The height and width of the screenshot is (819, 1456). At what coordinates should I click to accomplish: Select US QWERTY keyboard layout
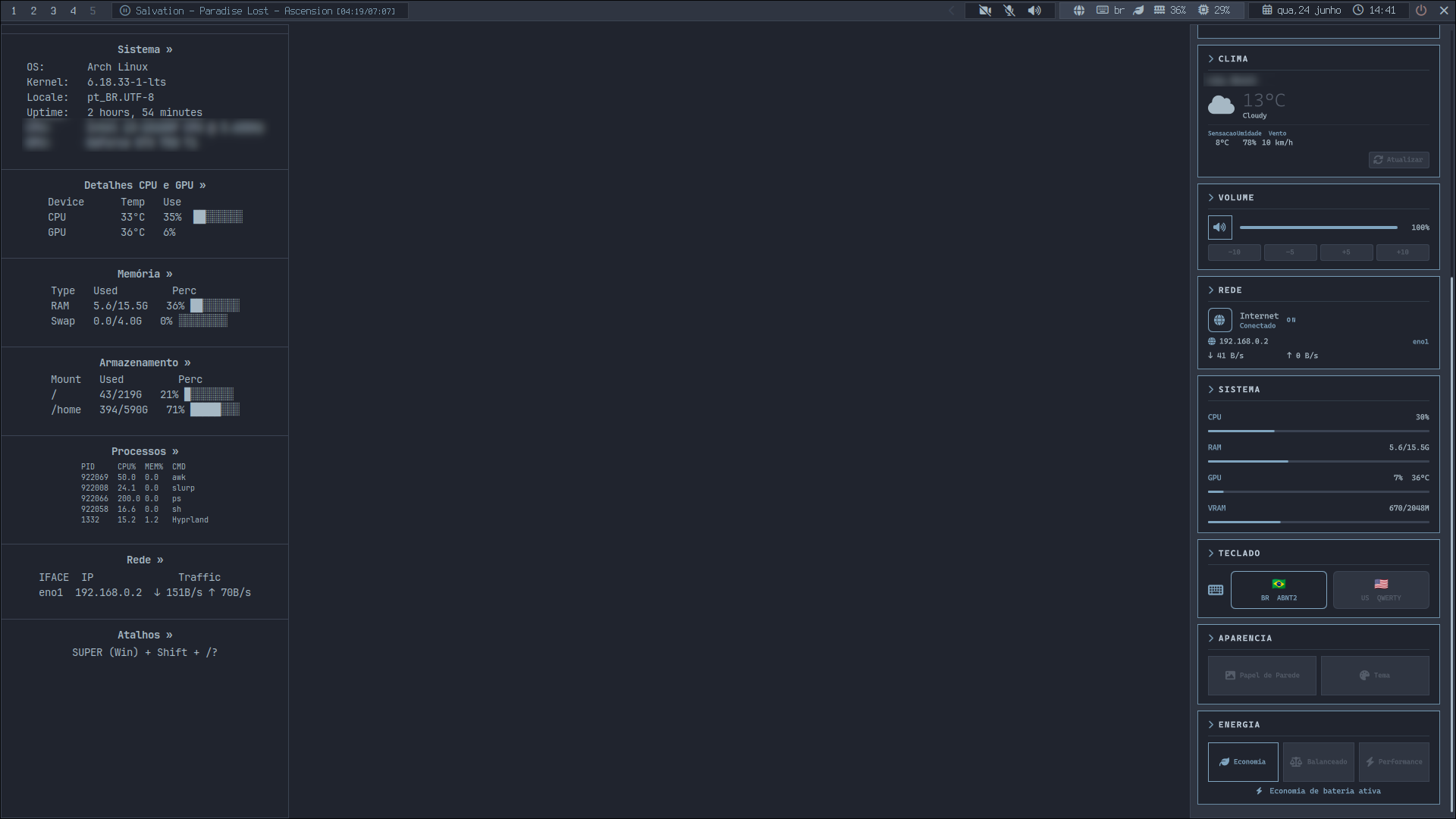pos(1381,590)
